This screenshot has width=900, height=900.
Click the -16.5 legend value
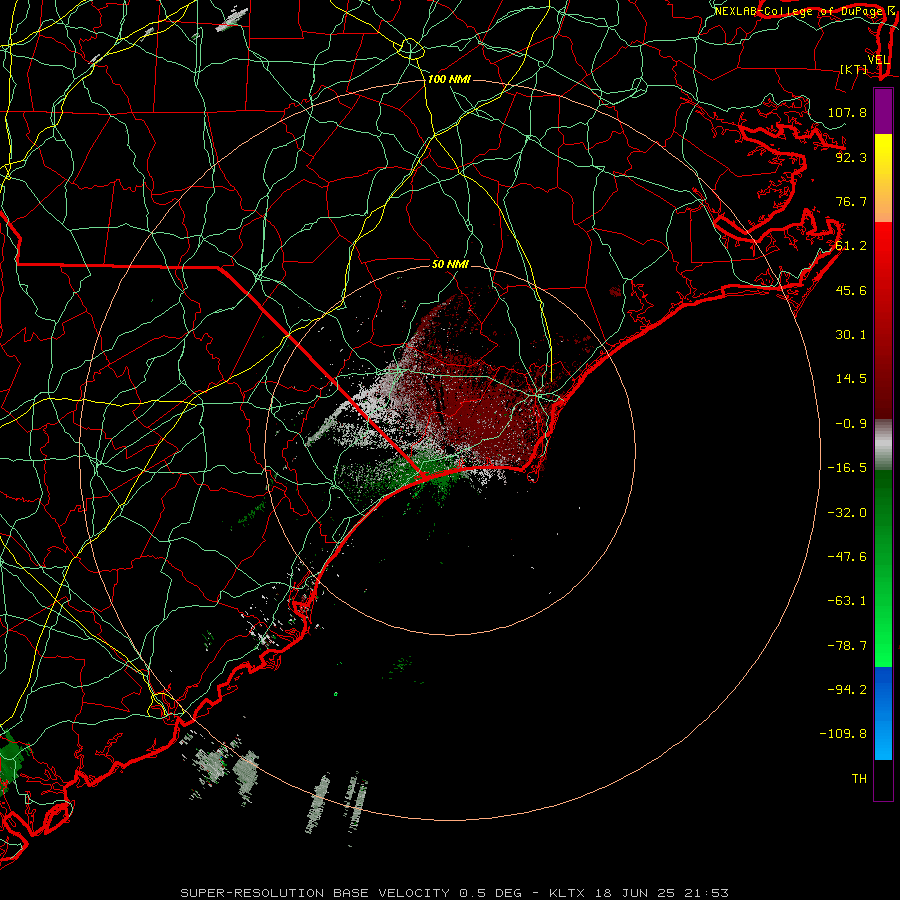pos(847,468)
